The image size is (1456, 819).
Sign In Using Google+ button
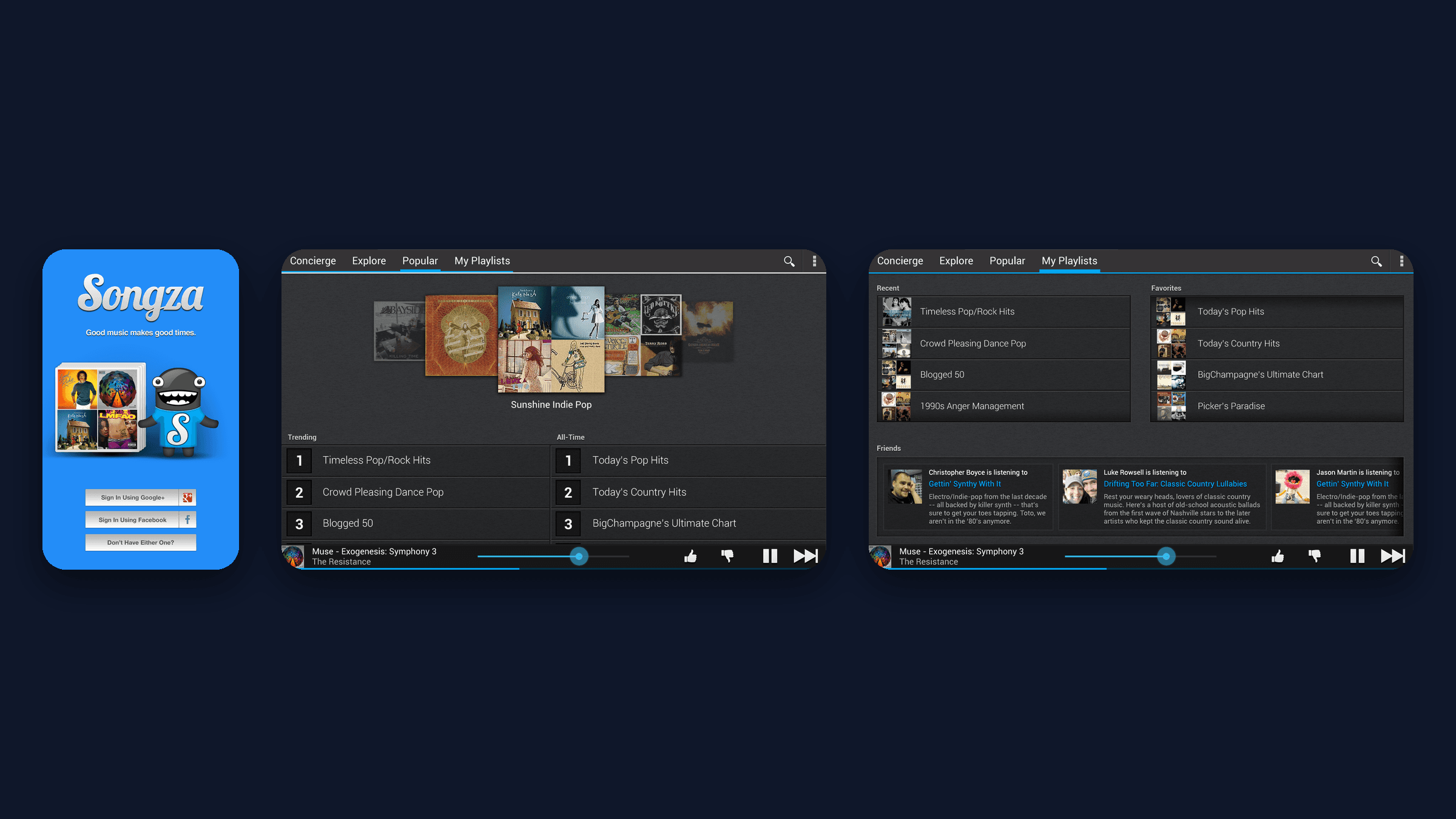click(x=141, y=497)
